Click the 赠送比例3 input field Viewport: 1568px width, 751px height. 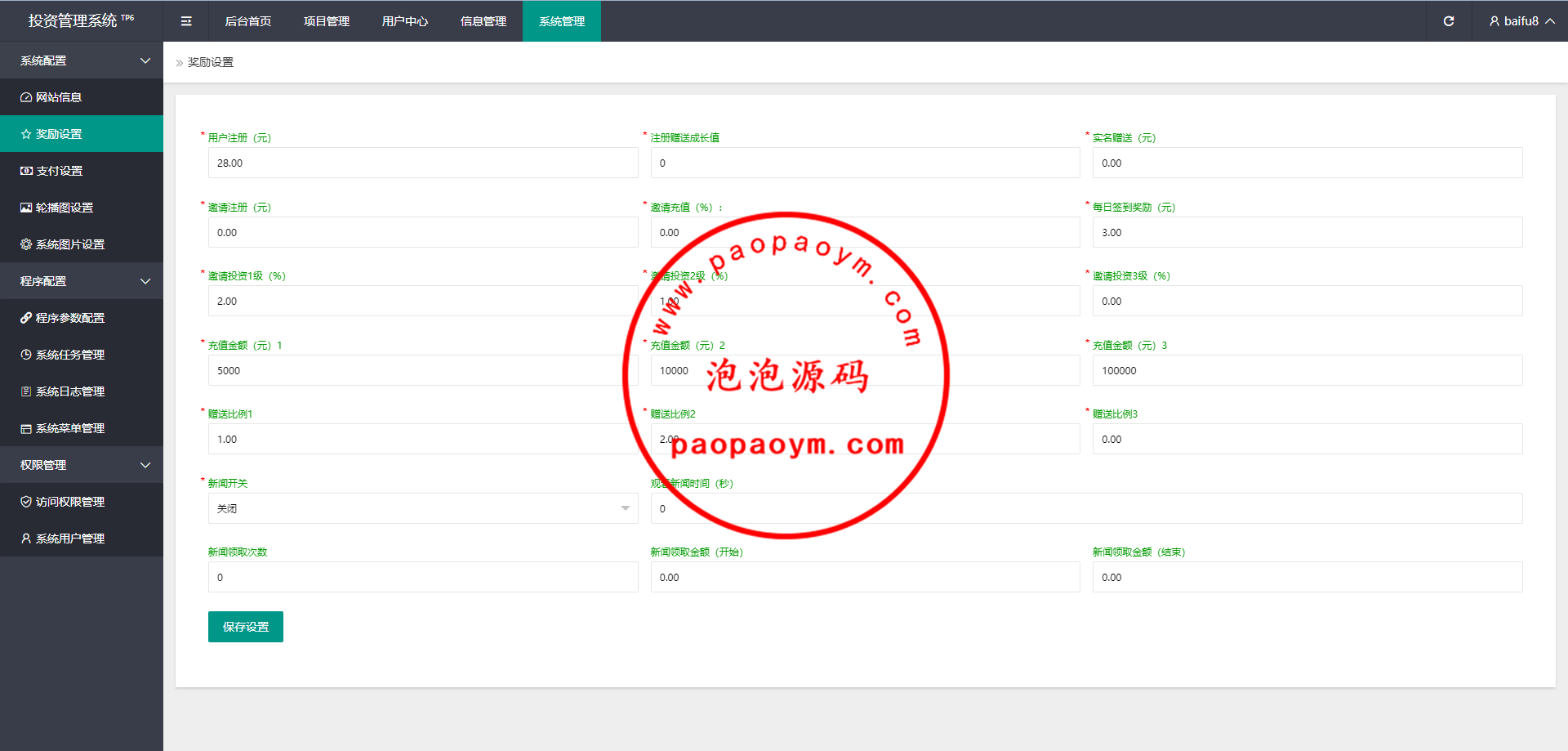tap(1307, 439)
